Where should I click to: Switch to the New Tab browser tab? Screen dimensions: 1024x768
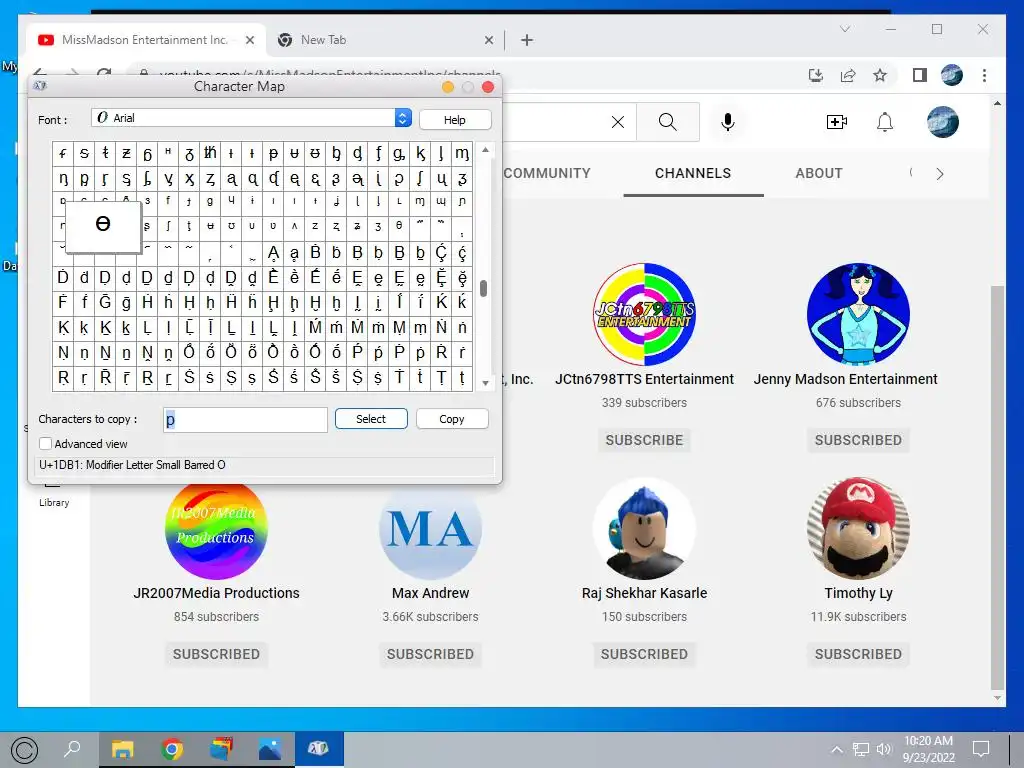point(385,40)
